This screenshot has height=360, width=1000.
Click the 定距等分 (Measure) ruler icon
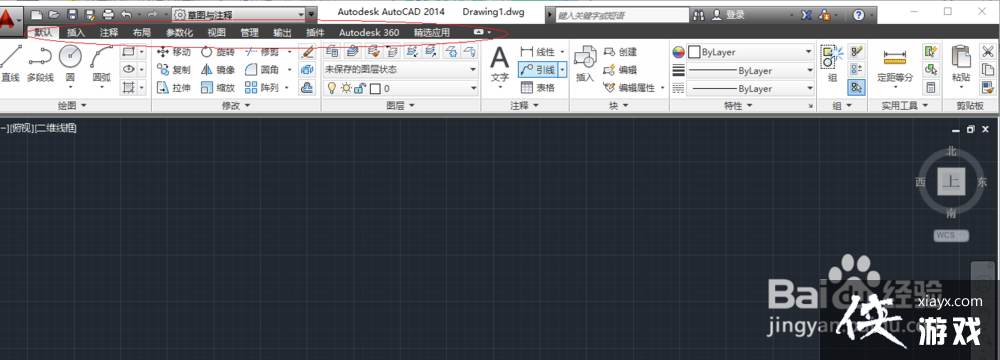tap(895, 58)
